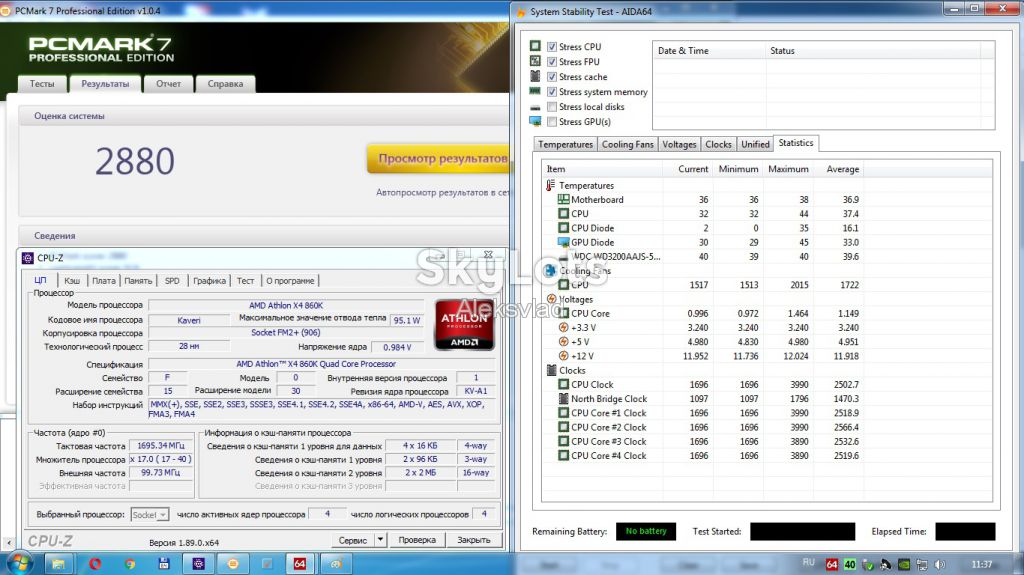Click the Temperatures thermometer icon in the Statistics list
Viewport: 1024px width, 575px height.
tap(551, 186)
